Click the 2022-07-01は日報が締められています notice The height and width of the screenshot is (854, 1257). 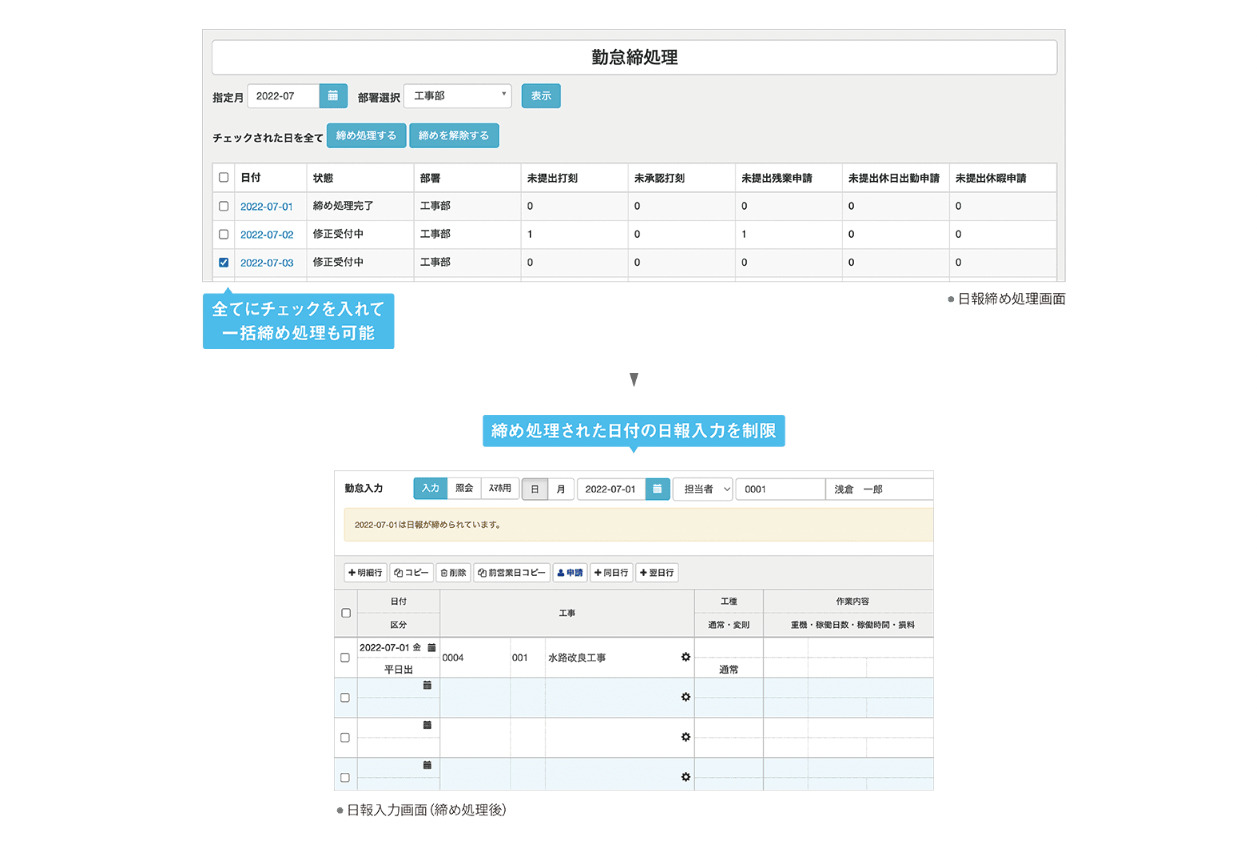(x=638, y=524)
